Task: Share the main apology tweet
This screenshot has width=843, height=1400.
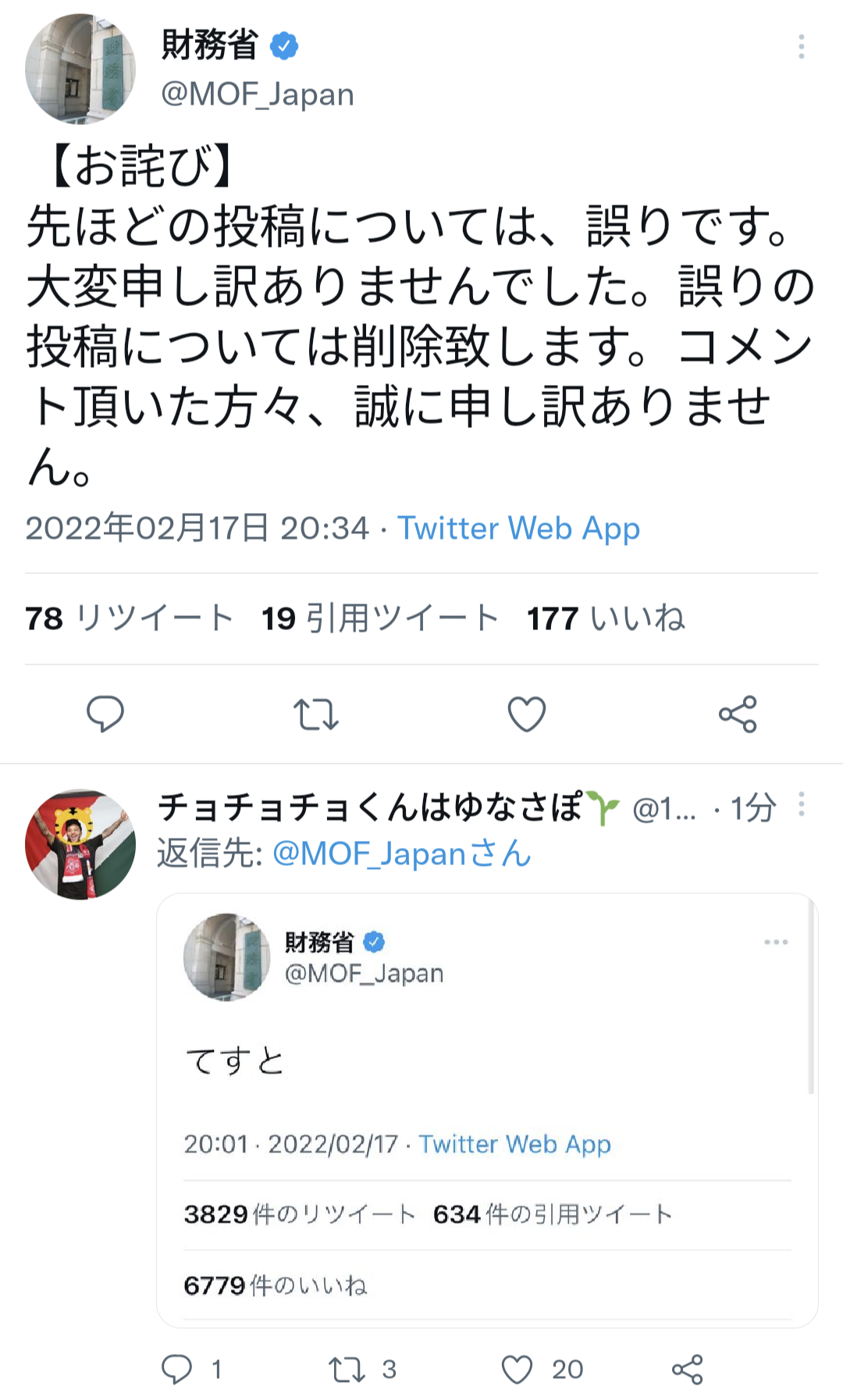Action: click(x=738, y=714)
